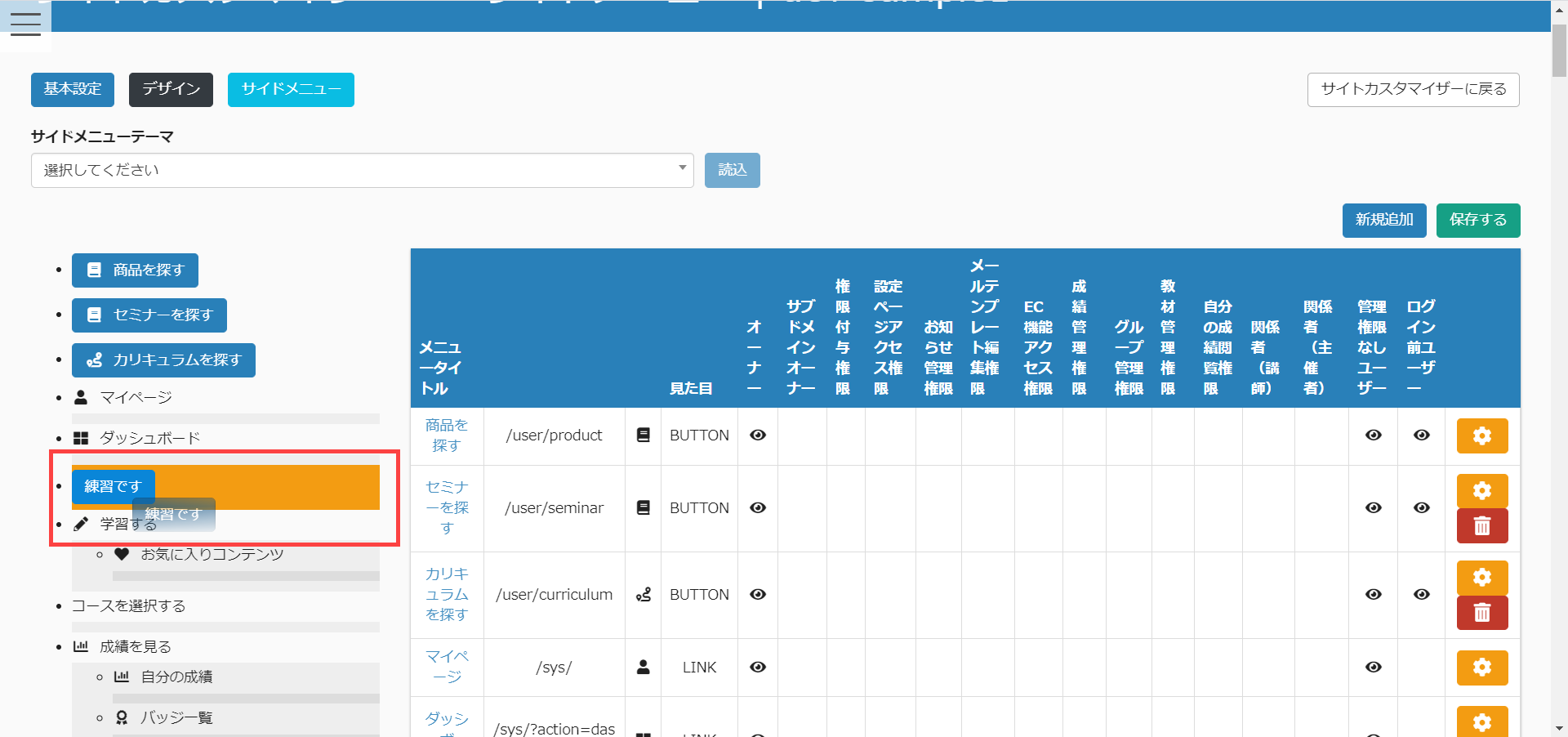Toggle ログイン前ユーザー eye for セミナーを探す row

(x=1421, y=508)
